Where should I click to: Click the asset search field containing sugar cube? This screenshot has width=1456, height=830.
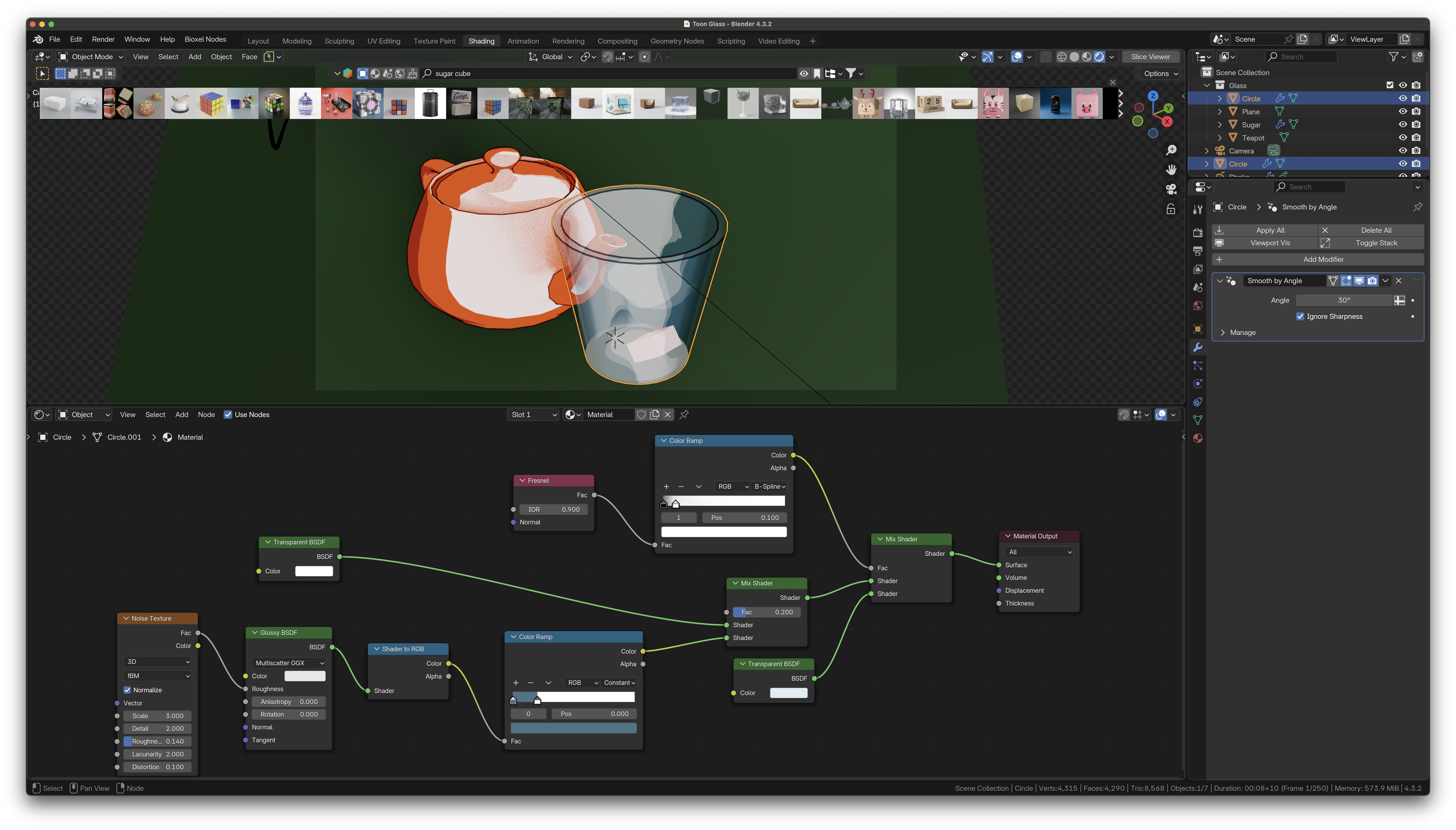(608, 73)
